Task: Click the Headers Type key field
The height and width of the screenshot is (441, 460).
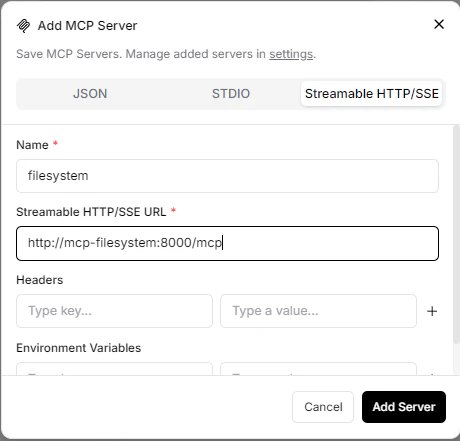Action: 114,311
